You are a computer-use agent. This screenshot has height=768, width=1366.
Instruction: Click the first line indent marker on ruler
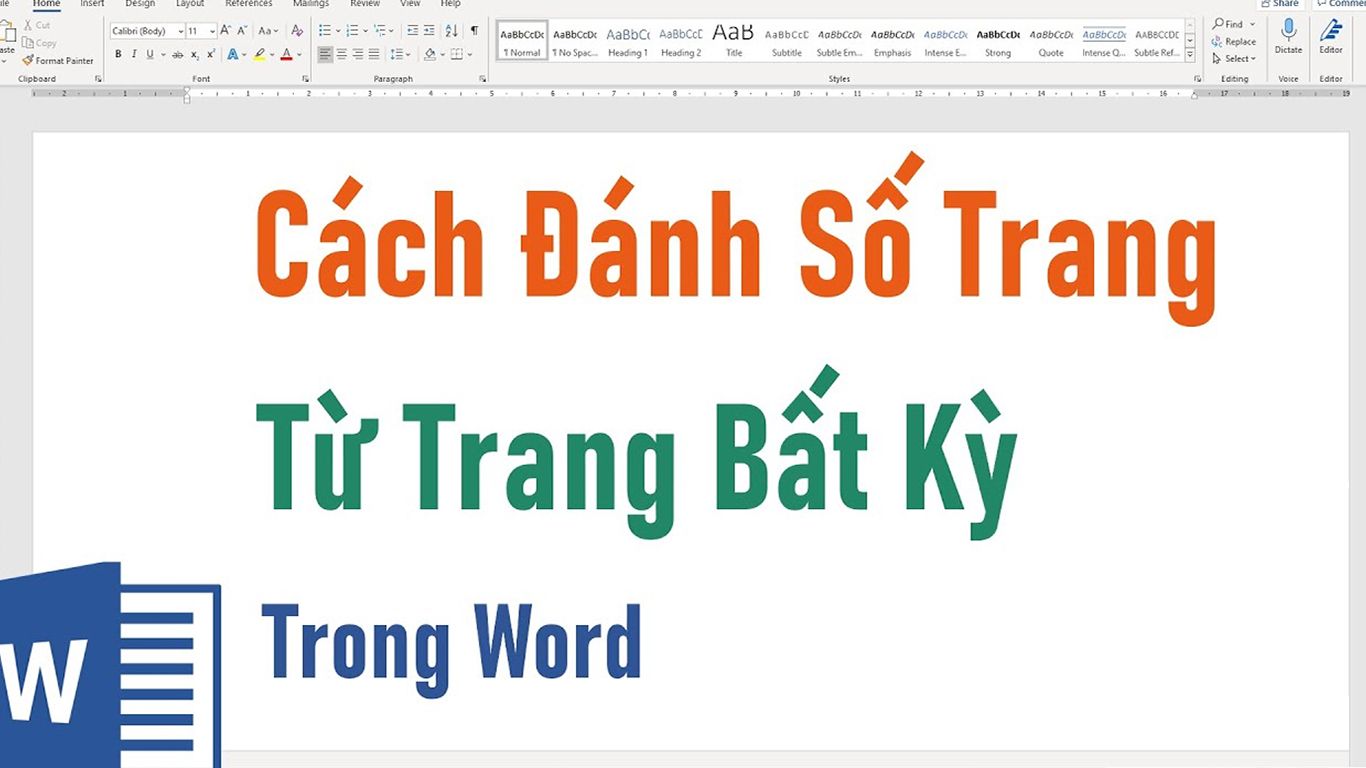pyautogui.click(x=187, y=90)
